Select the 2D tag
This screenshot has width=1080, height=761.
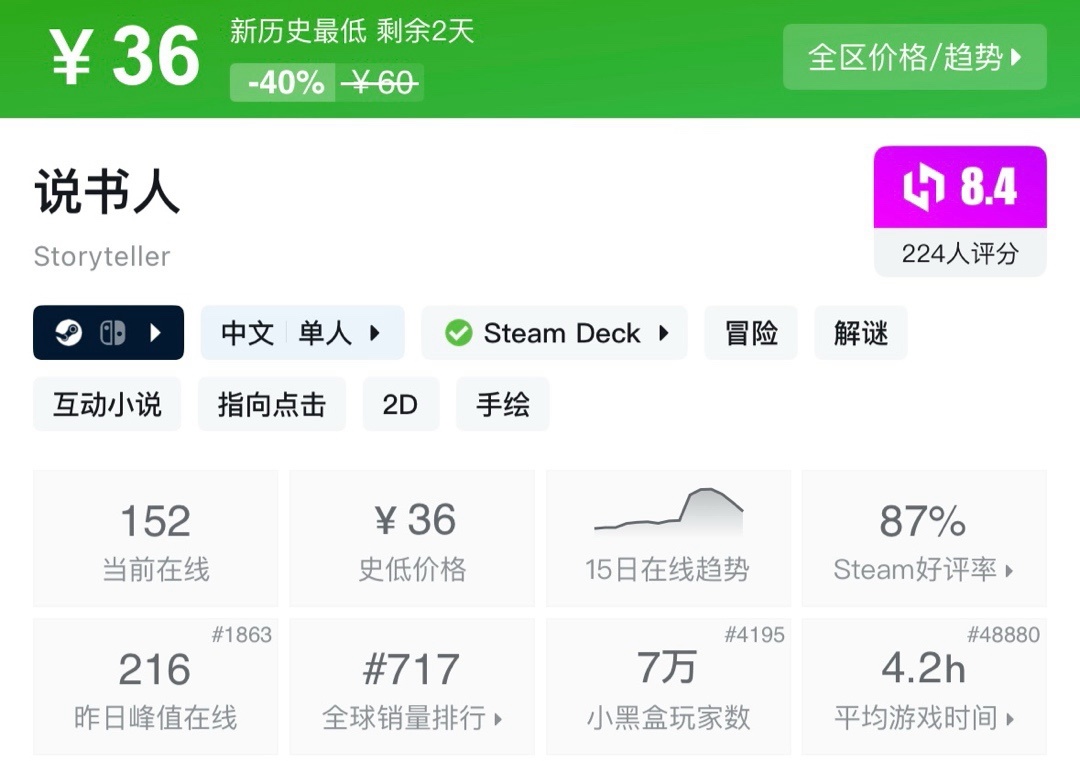click(x=400, y=404)
